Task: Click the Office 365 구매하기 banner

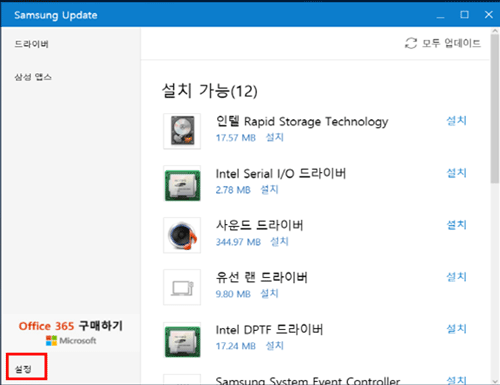Action: tap(71, 333)
